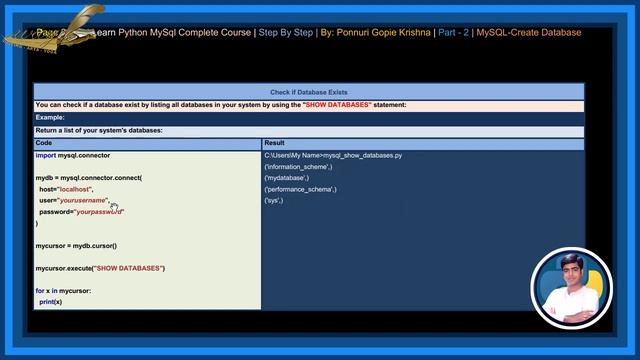Click the user="yourusername" code line
The width and height of the screenshot is (640, 360).
75,200
